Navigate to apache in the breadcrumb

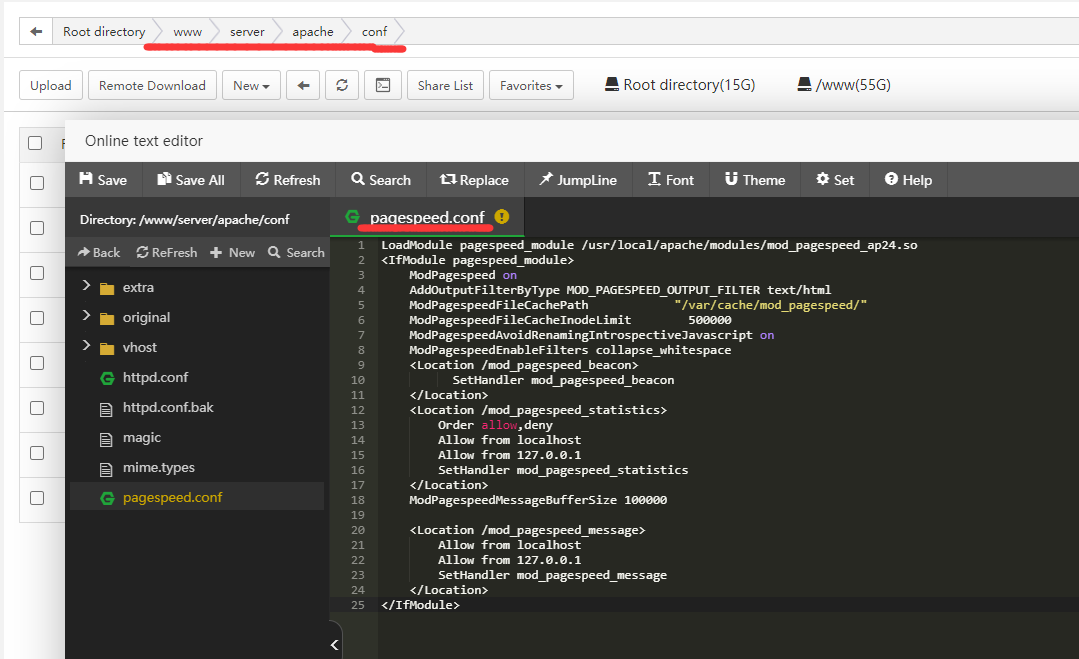pyautogui.click(x=312, y=32)
